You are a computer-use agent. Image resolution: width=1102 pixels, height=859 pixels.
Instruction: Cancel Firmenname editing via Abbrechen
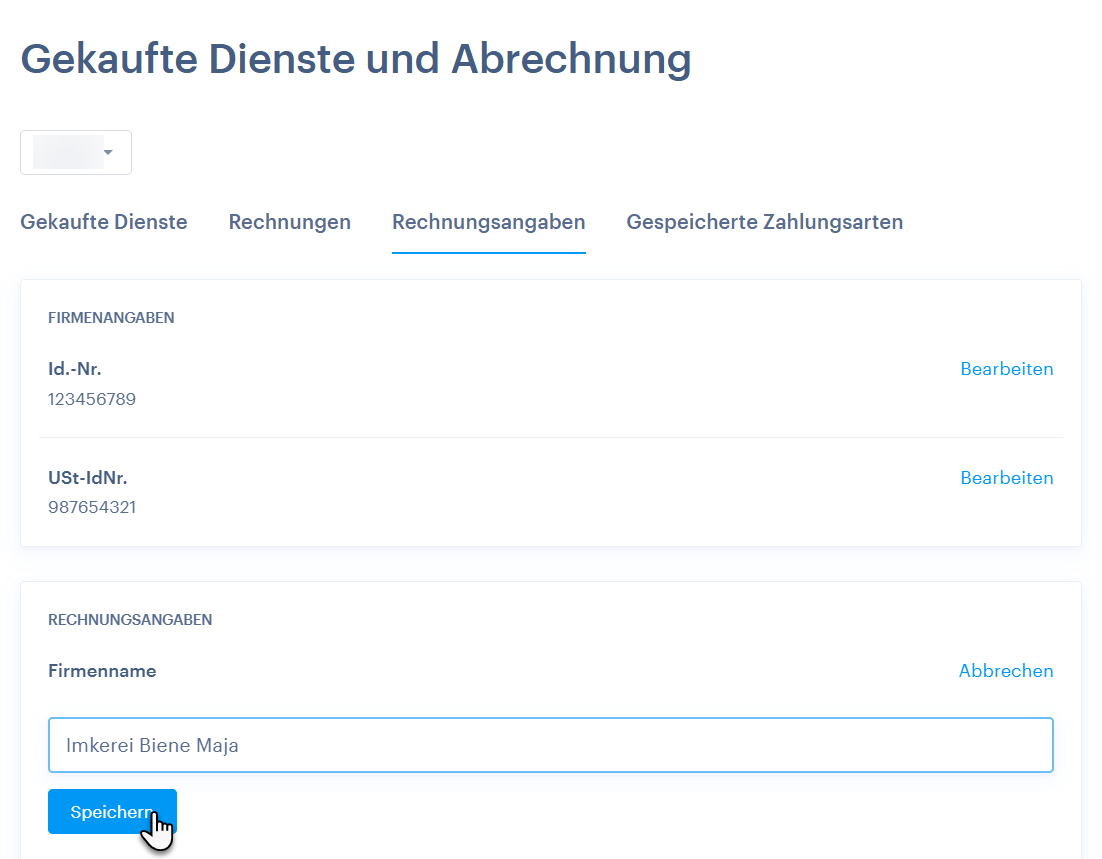pyautogui.click(x=1005, y=671)
